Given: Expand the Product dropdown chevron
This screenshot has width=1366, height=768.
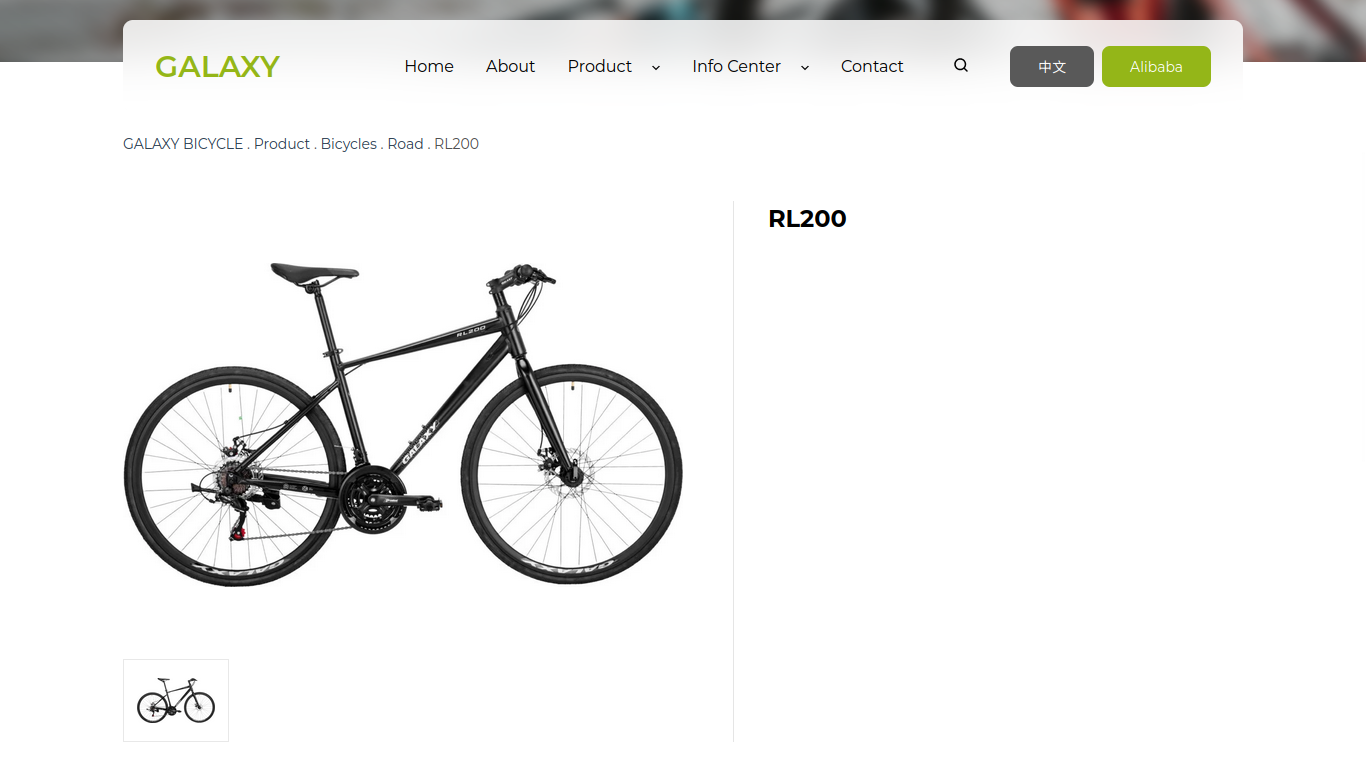Looking at the screenshot, I should tap(656, 67).
